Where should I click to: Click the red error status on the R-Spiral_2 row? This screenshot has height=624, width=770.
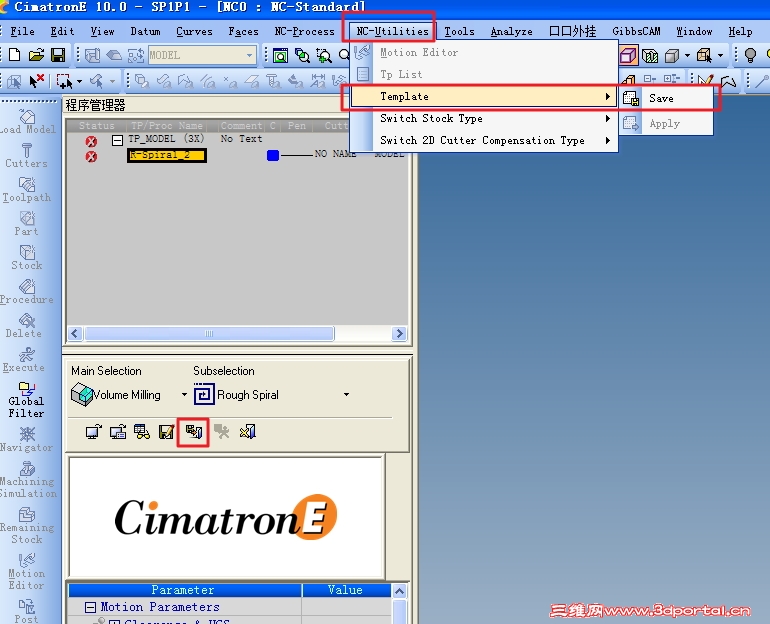[91, 157]
